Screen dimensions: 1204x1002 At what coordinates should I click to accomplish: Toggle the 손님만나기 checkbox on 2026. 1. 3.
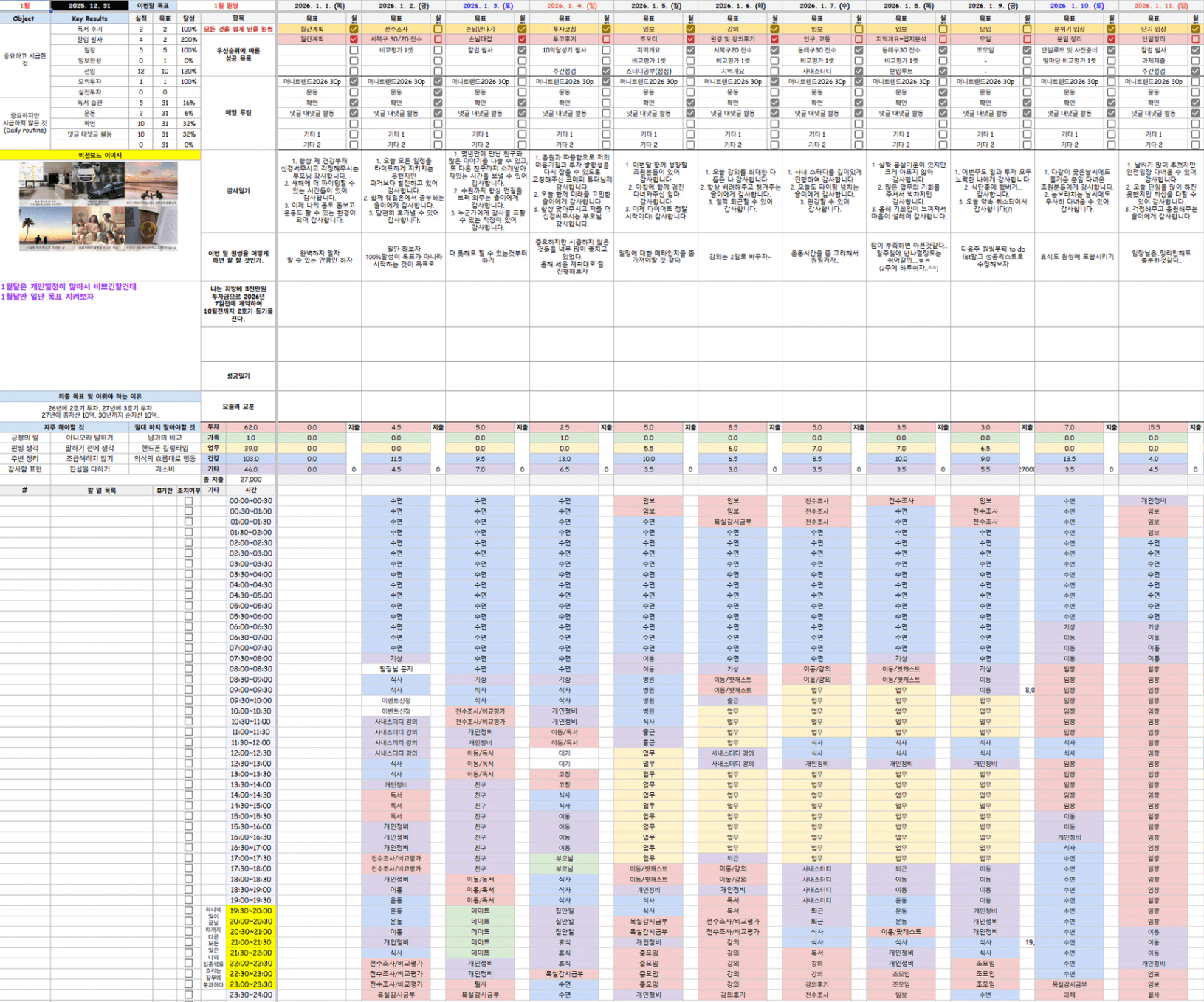click(x=522, y=30)
